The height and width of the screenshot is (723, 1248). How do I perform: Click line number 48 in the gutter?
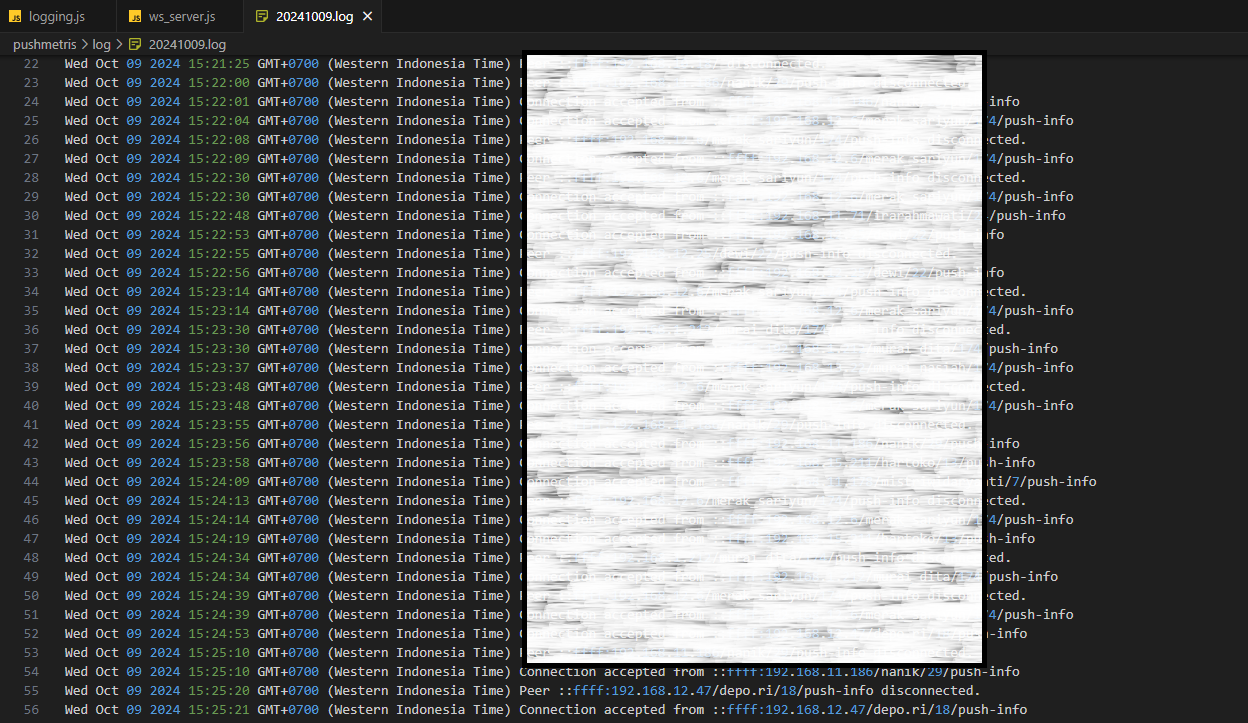coord(30,558)
